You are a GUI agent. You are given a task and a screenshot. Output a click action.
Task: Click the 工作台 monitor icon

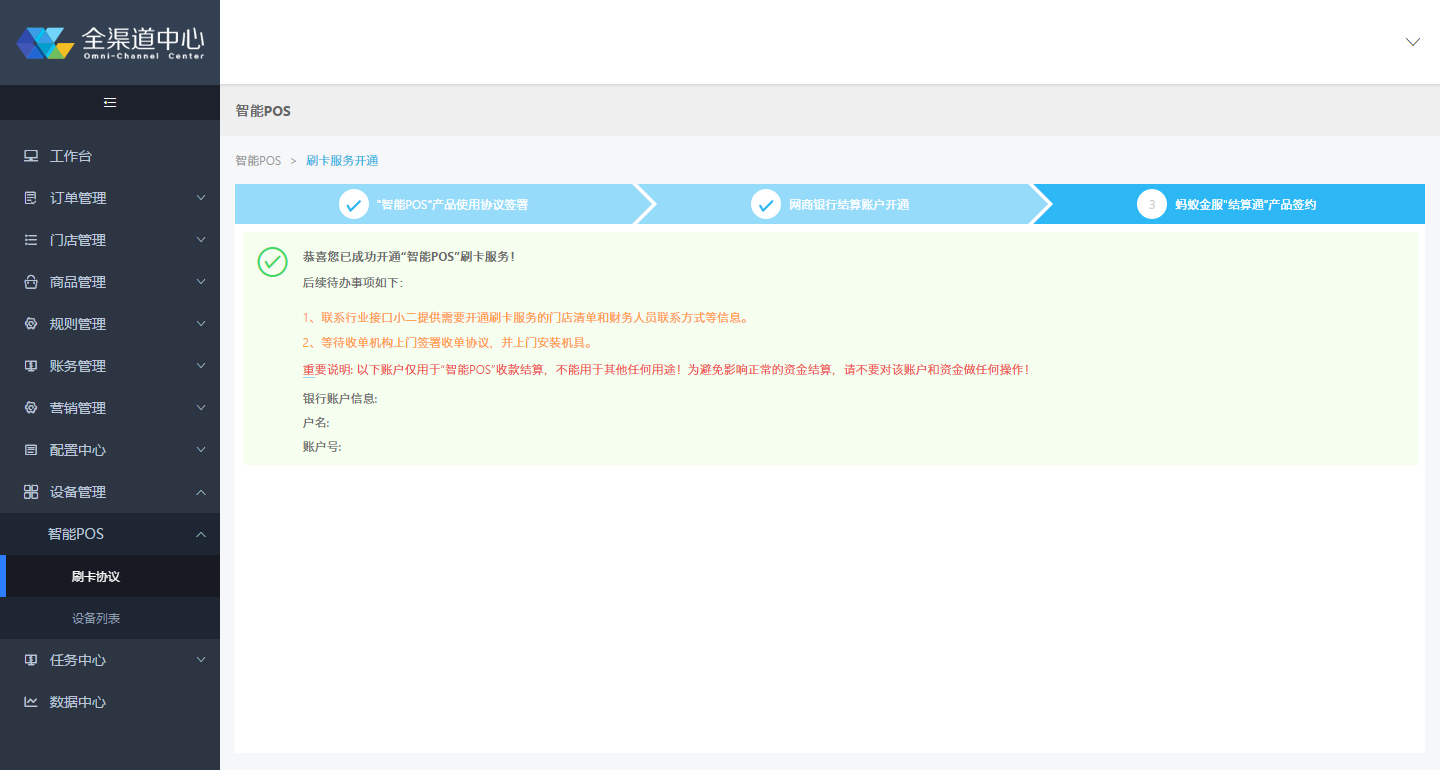coord(31,156)
